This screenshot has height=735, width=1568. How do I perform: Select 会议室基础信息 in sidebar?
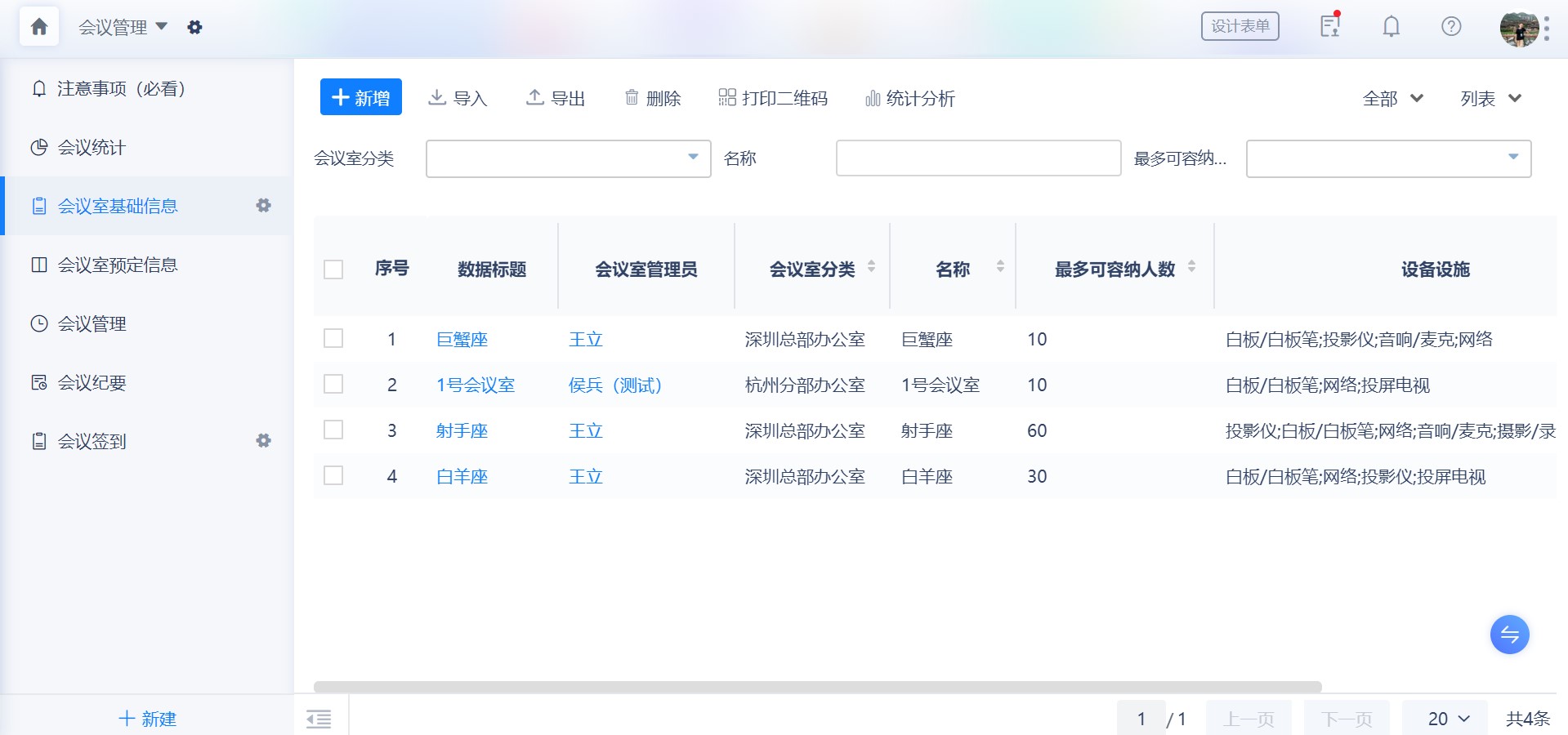[x=147, y=206]
